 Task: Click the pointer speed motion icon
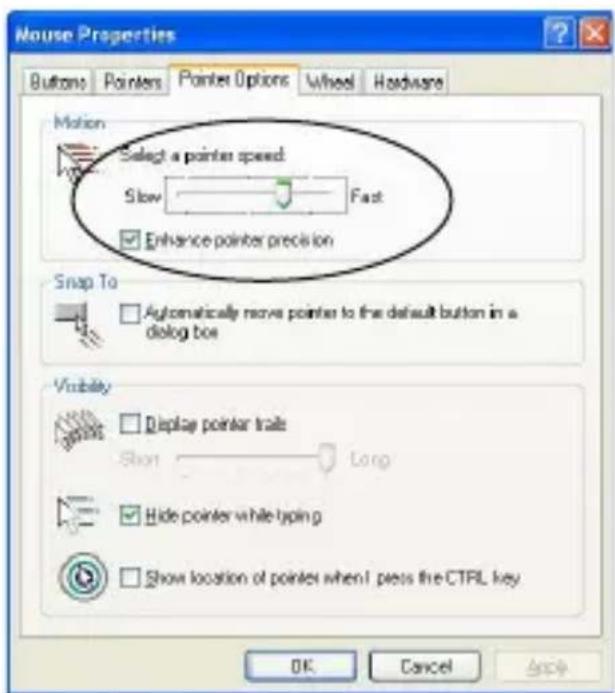point(77,161)
